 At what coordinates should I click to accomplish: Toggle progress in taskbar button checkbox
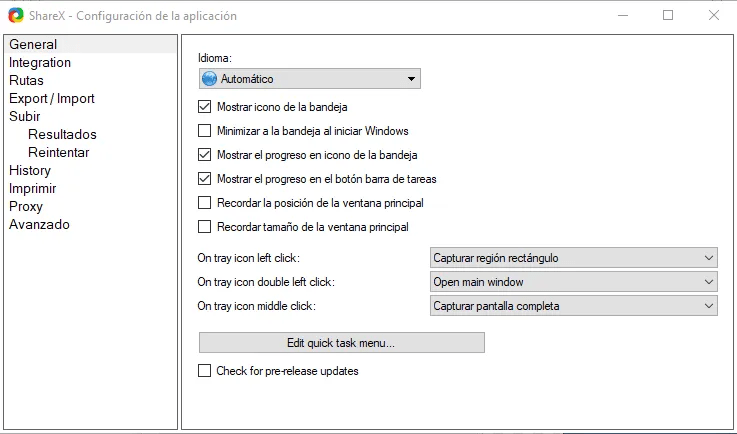[x=205, y=179]
